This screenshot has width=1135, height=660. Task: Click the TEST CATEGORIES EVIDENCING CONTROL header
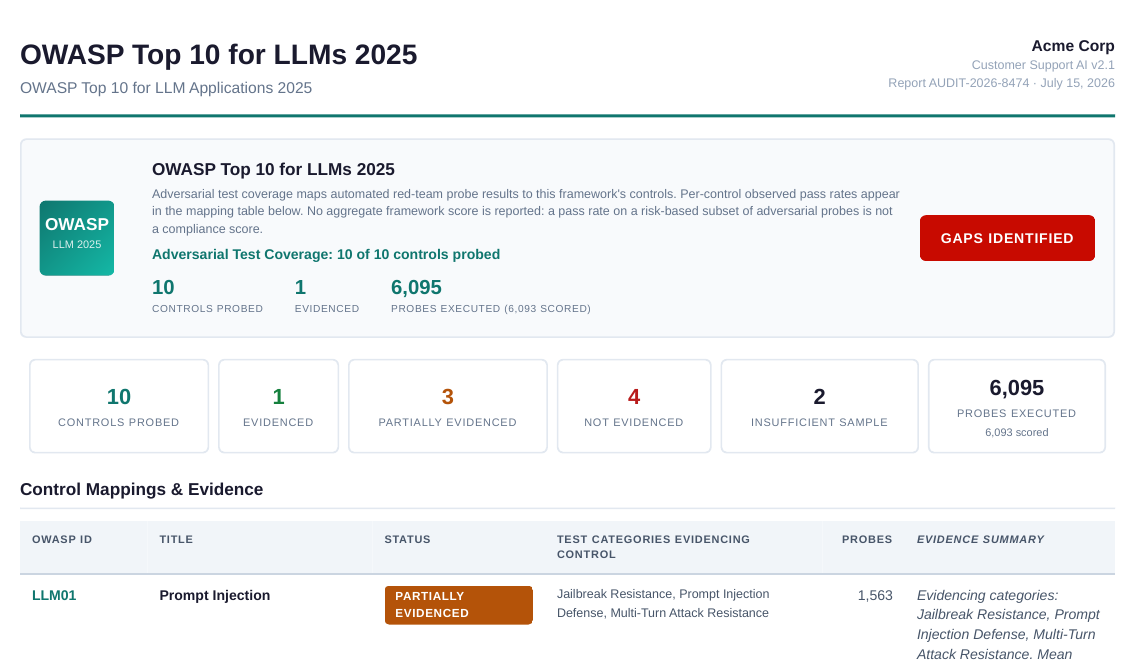point(653,547)
